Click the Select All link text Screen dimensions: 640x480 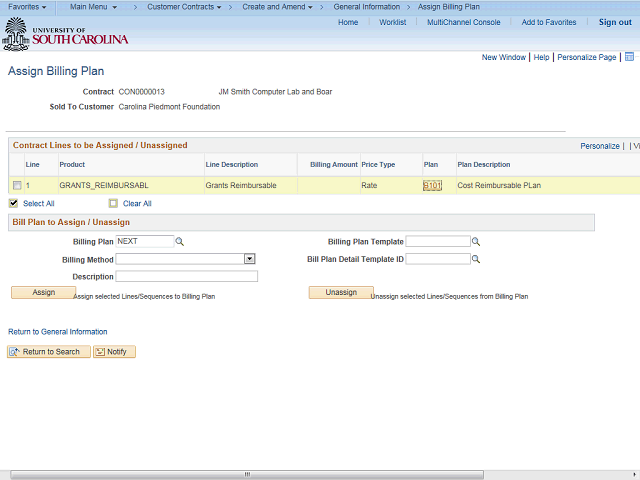tap(39, 204)
